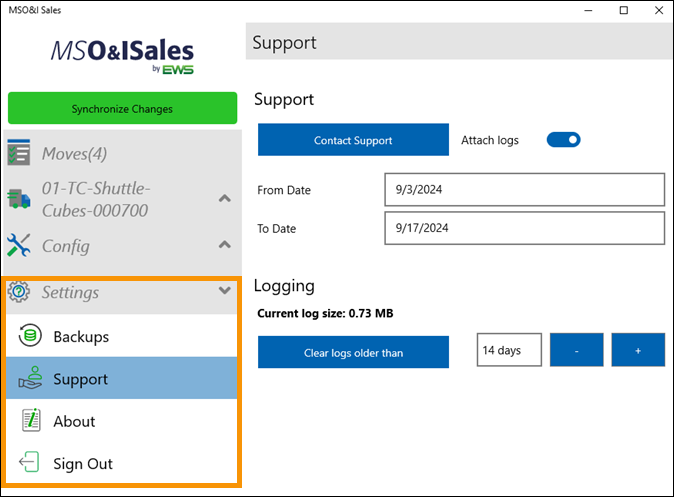Maximize the MSO&I Sales window
Image resolution: width=674 pixels, height=497 pixels.
tap(624, 10)
